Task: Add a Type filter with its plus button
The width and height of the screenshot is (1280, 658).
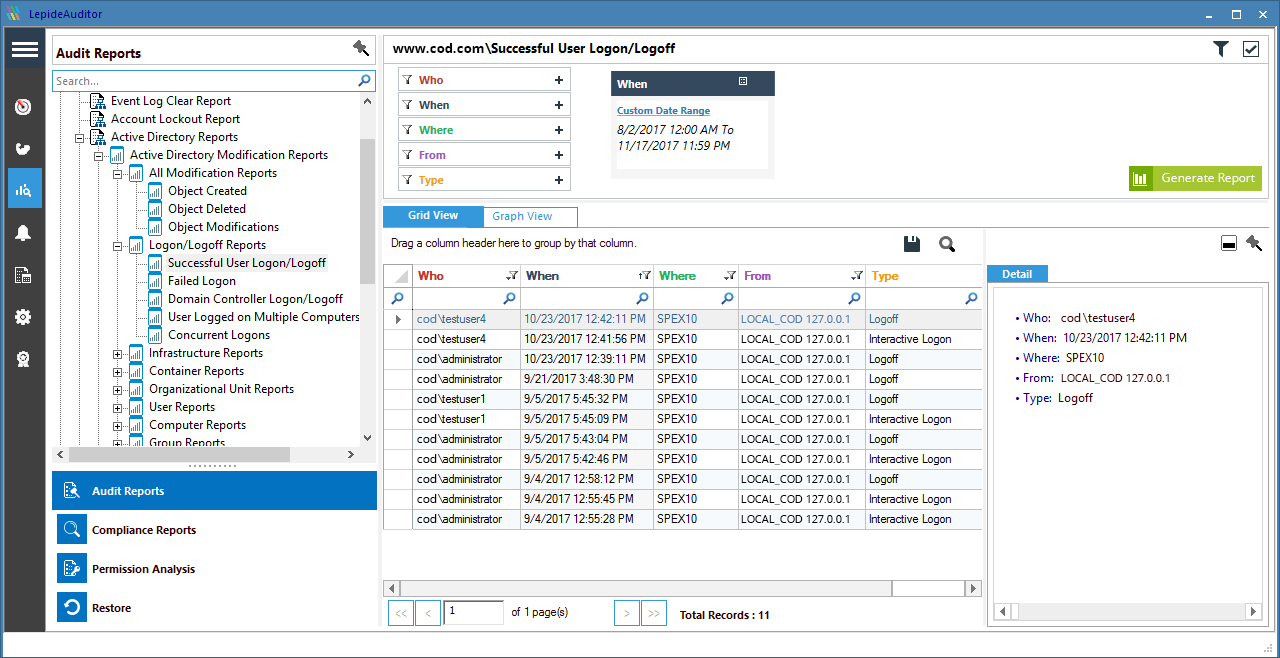Action: [x=558, y=180]
